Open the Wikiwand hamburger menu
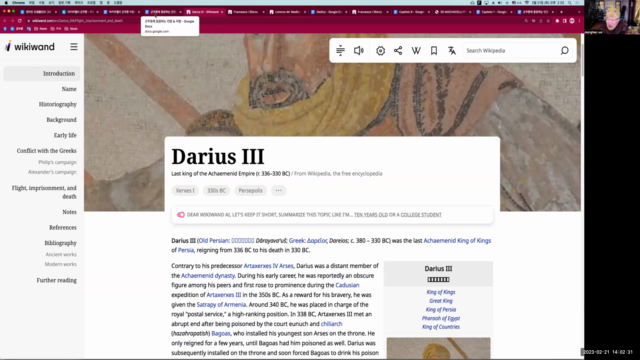Image resolution: width=640 pixels, height=360 pixels. (x=74, y=47)
